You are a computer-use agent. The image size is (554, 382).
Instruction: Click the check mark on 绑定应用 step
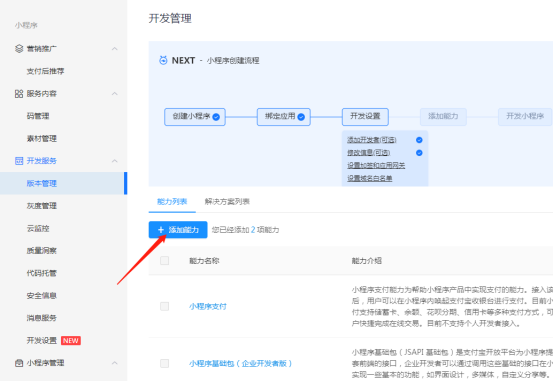[x=301, y=117]
